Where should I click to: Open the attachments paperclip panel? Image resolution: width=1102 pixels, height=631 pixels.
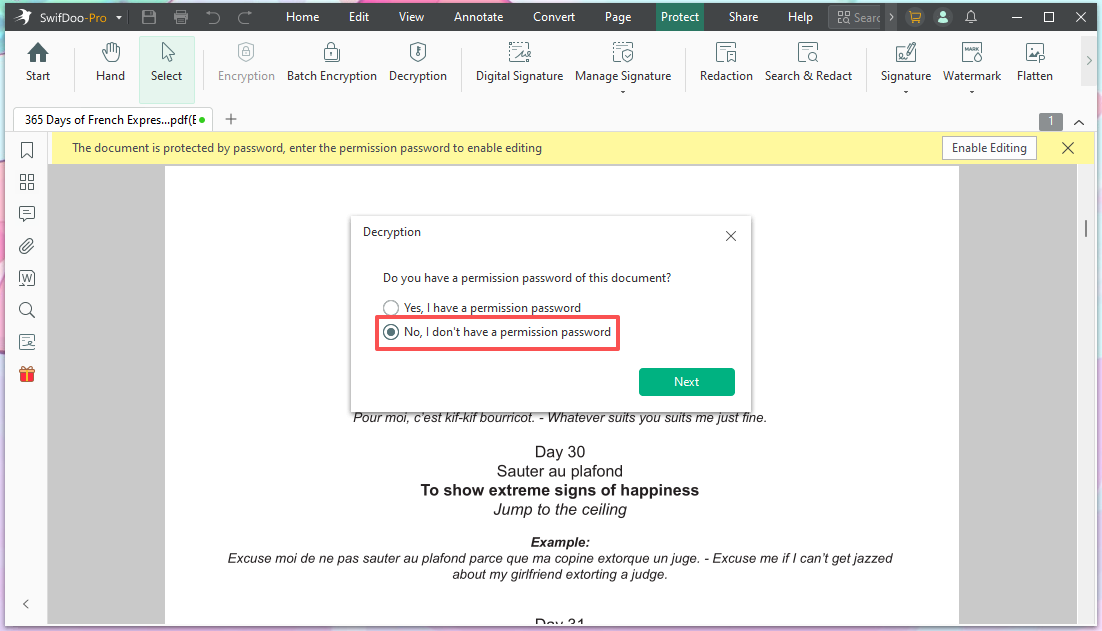[27, 246]
